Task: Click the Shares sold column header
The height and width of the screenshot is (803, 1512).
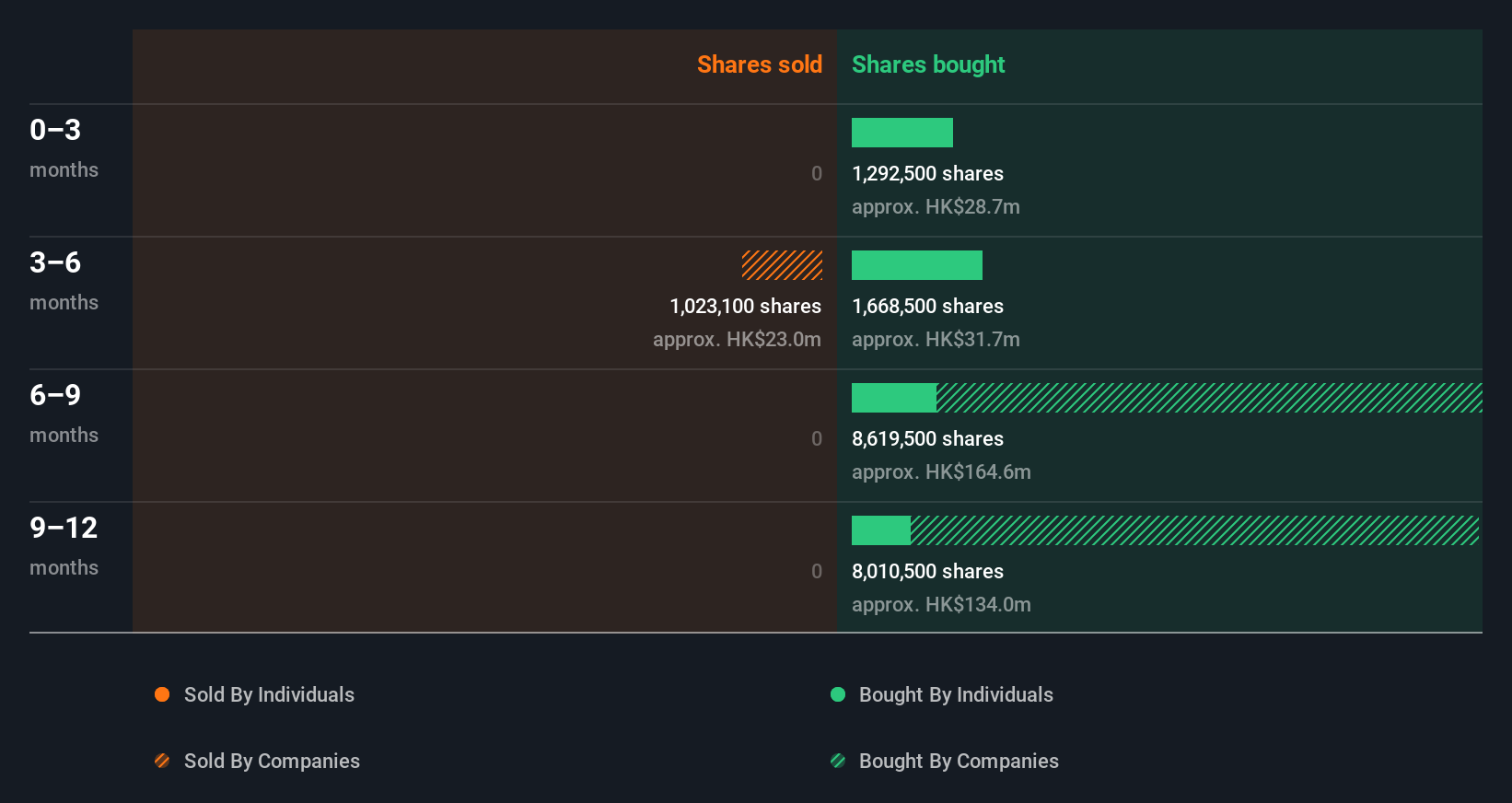Action: (760, 64)
